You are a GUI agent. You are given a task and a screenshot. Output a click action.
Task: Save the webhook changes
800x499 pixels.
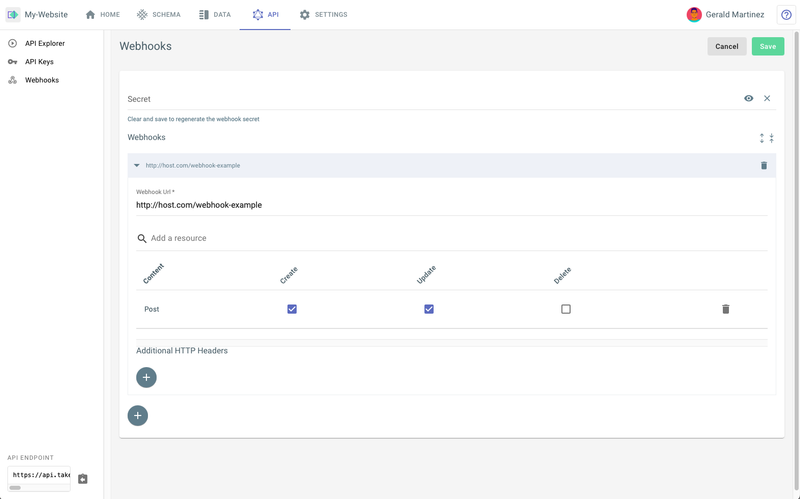click(768, 46)
